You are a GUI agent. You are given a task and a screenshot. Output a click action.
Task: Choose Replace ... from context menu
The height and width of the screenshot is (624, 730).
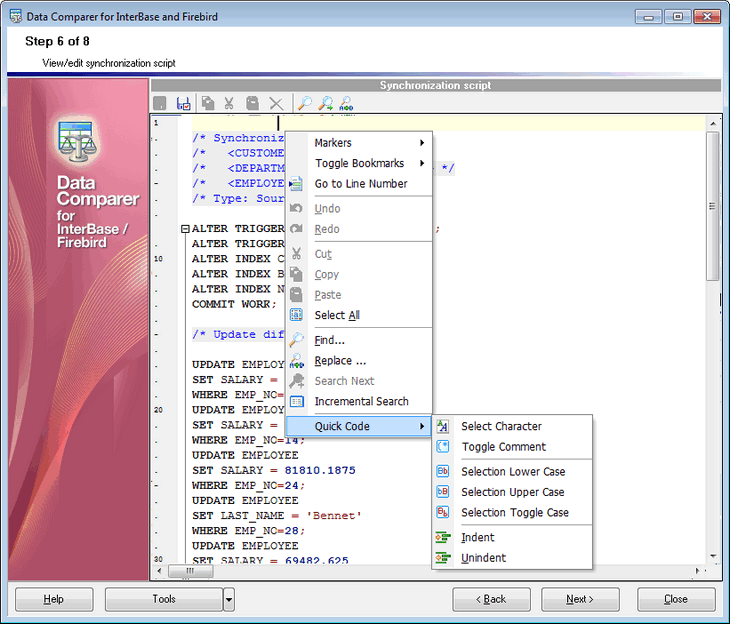click(x=359, y=361)
